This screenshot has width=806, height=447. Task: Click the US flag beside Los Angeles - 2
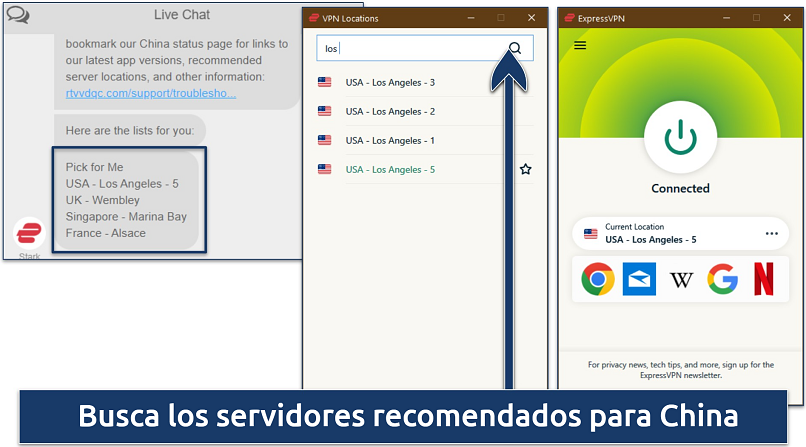coord(324,111)
